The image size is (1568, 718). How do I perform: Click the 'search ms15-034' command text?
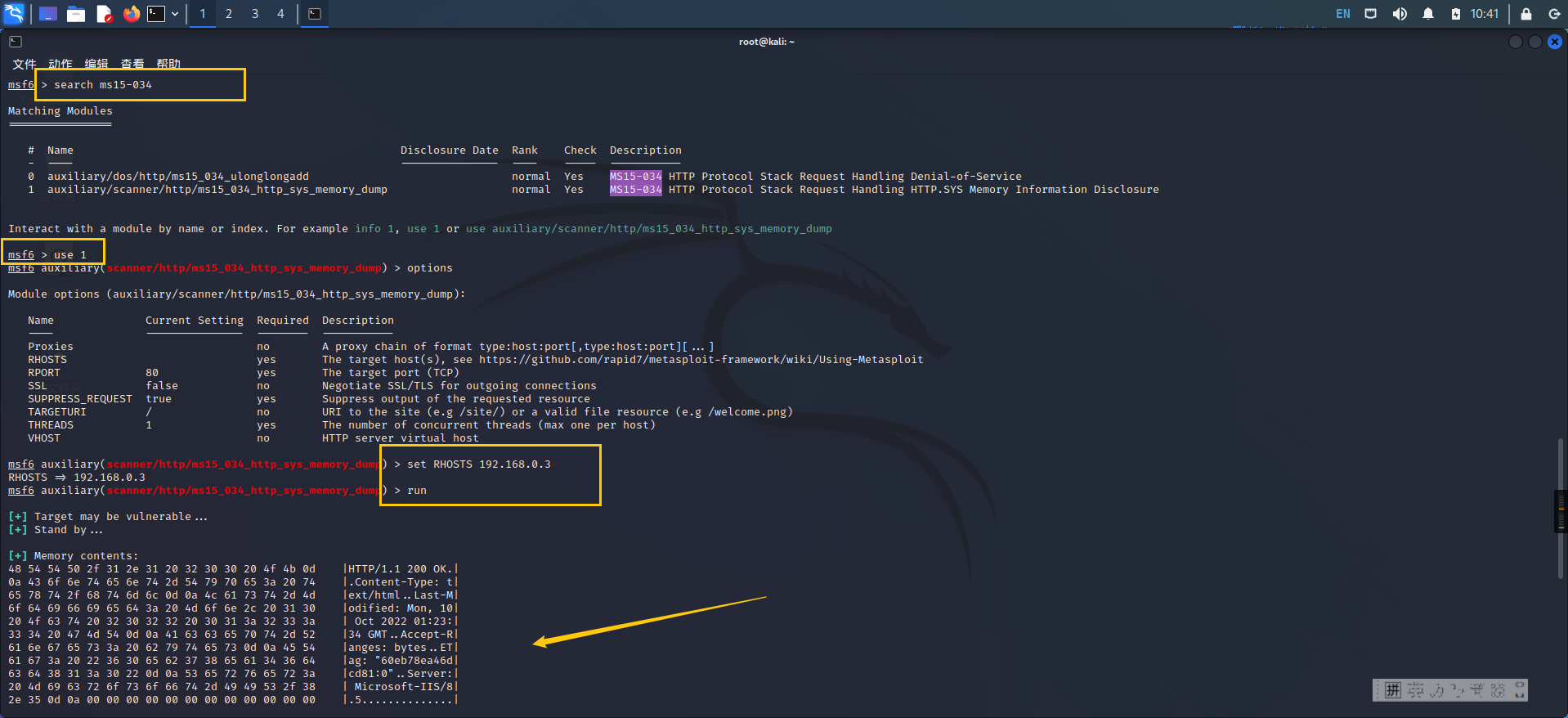(103, 85)
